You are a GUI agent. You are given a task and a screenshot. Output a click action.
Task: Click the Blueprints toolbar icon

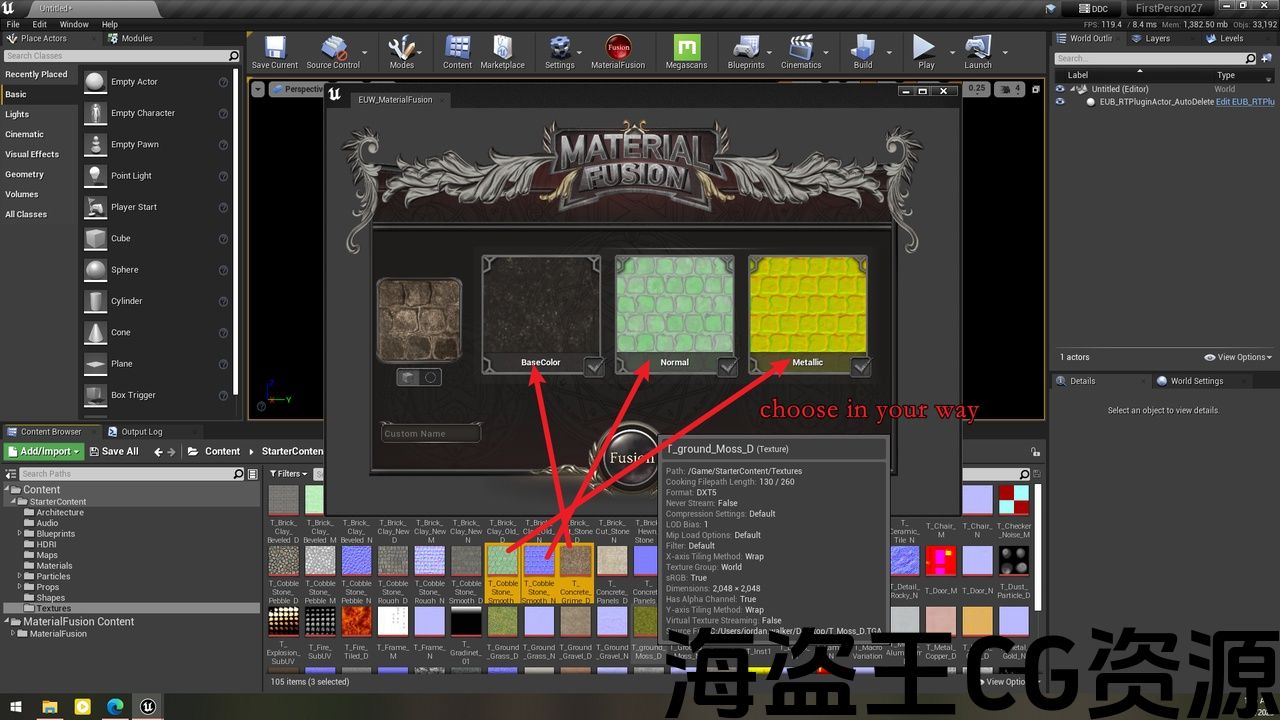click(746, 50)
